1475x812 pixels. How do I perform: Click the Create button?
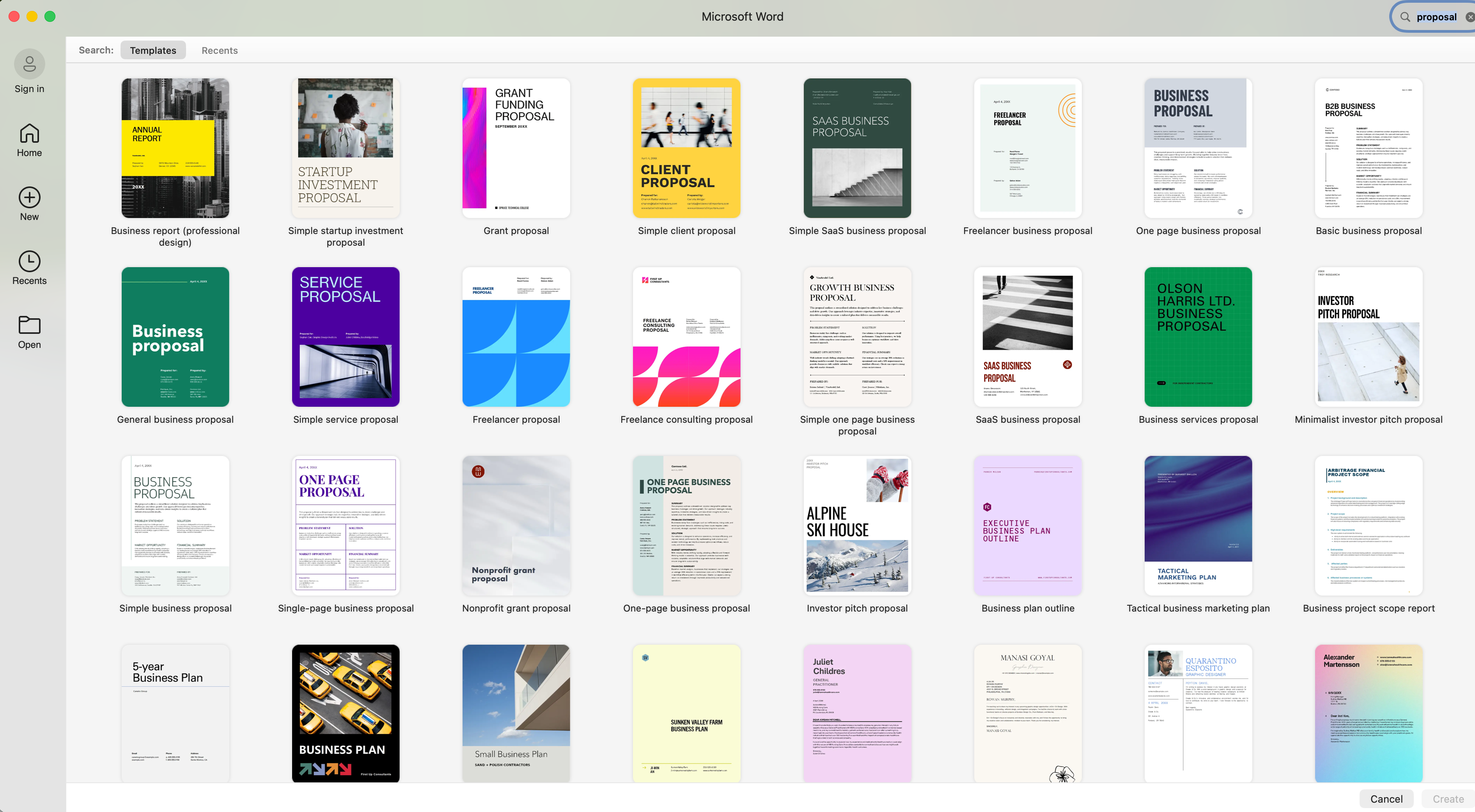tap(1448, 799)
